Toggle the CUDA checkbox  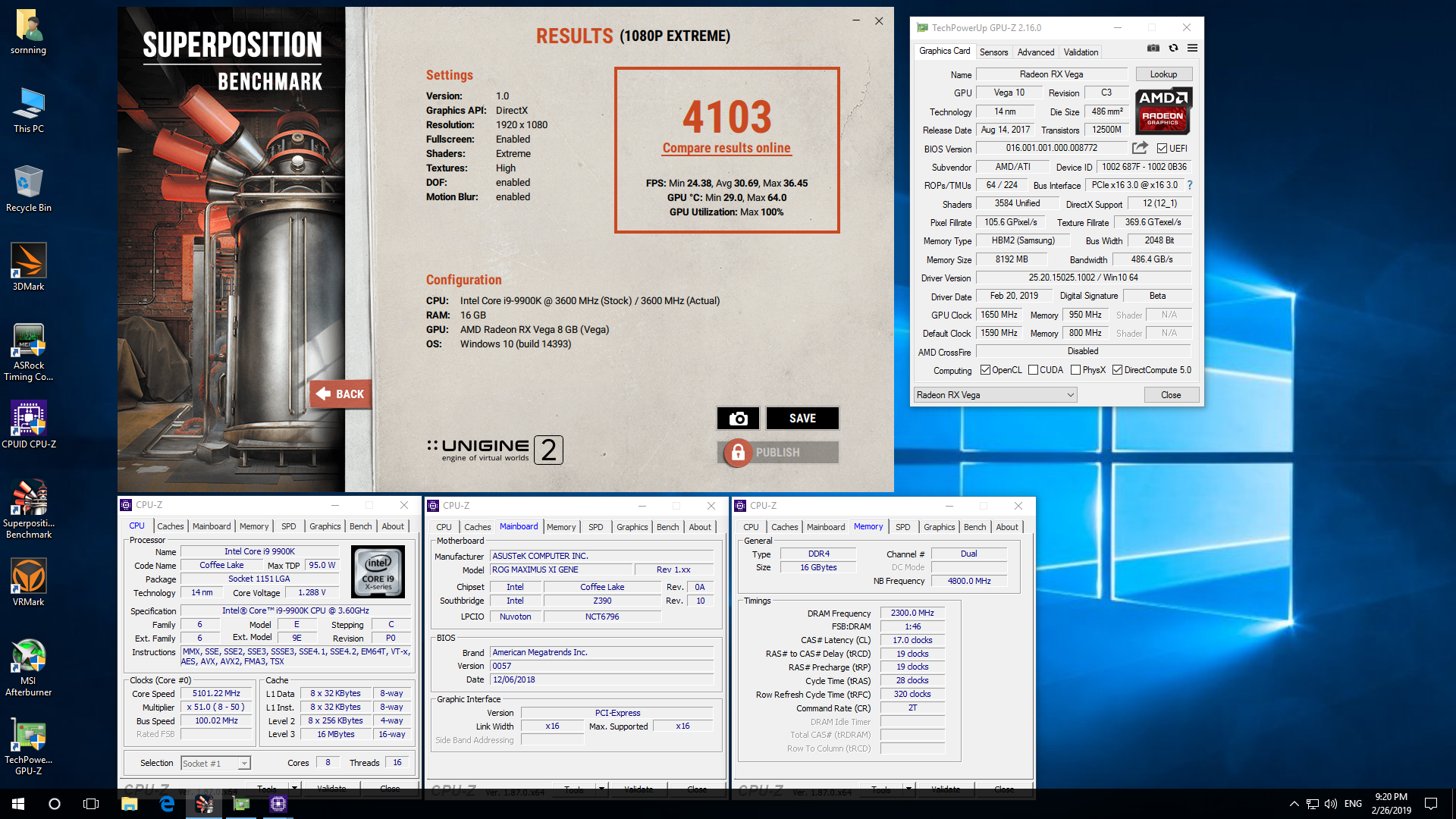coord(1033,370)
